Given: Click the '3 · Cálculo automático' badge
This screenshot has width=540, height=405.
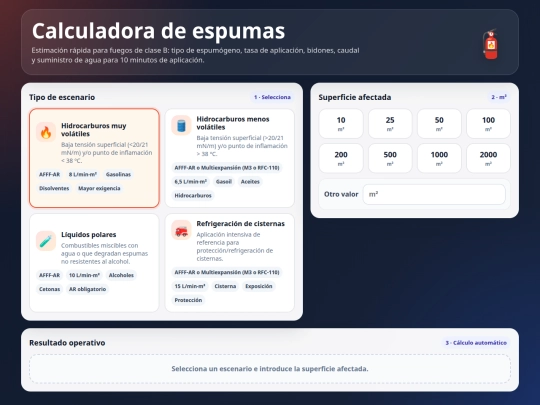Looking at the screenshot, I should tap(476, 343).
